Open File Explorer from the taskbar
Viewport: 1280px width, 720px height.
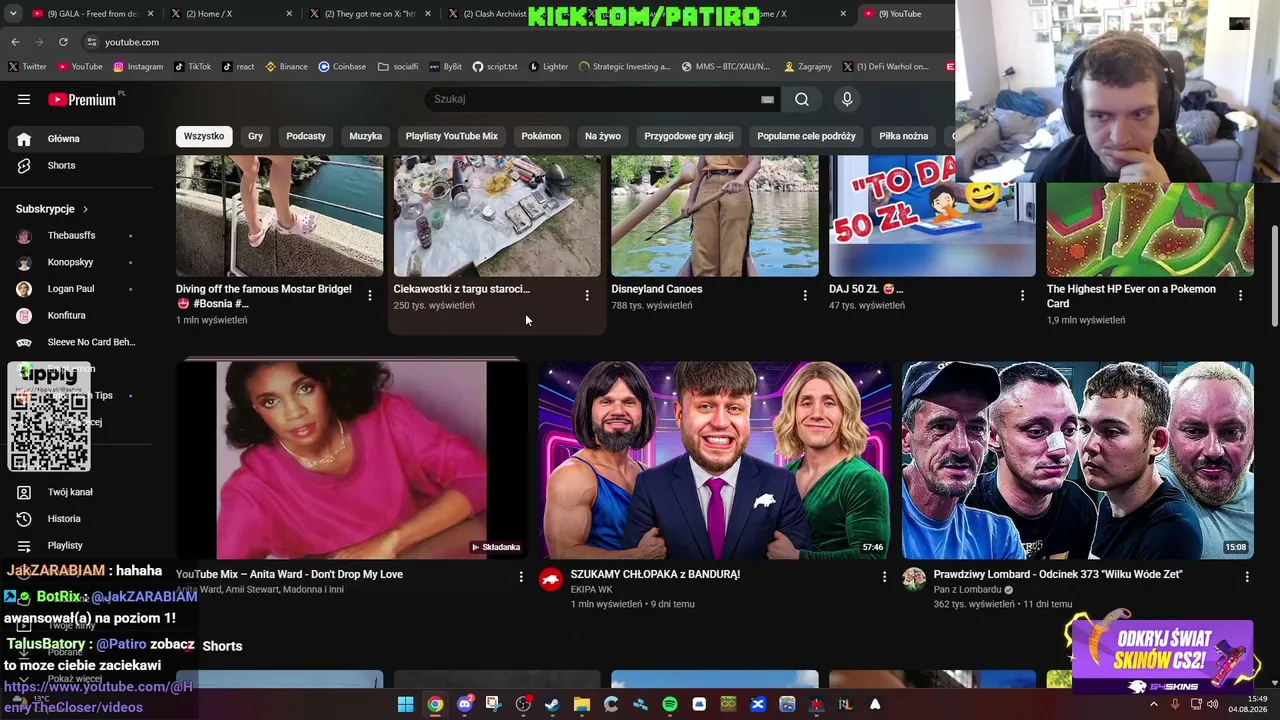coord(581,704)
